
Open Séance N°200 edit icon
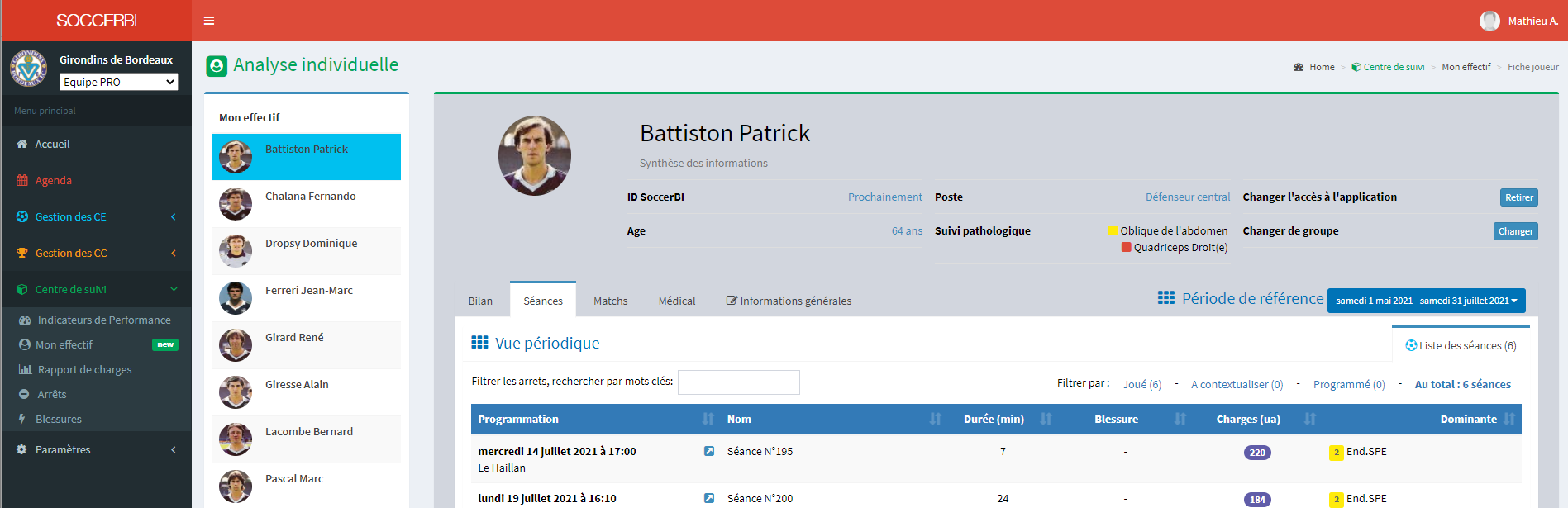709,498
